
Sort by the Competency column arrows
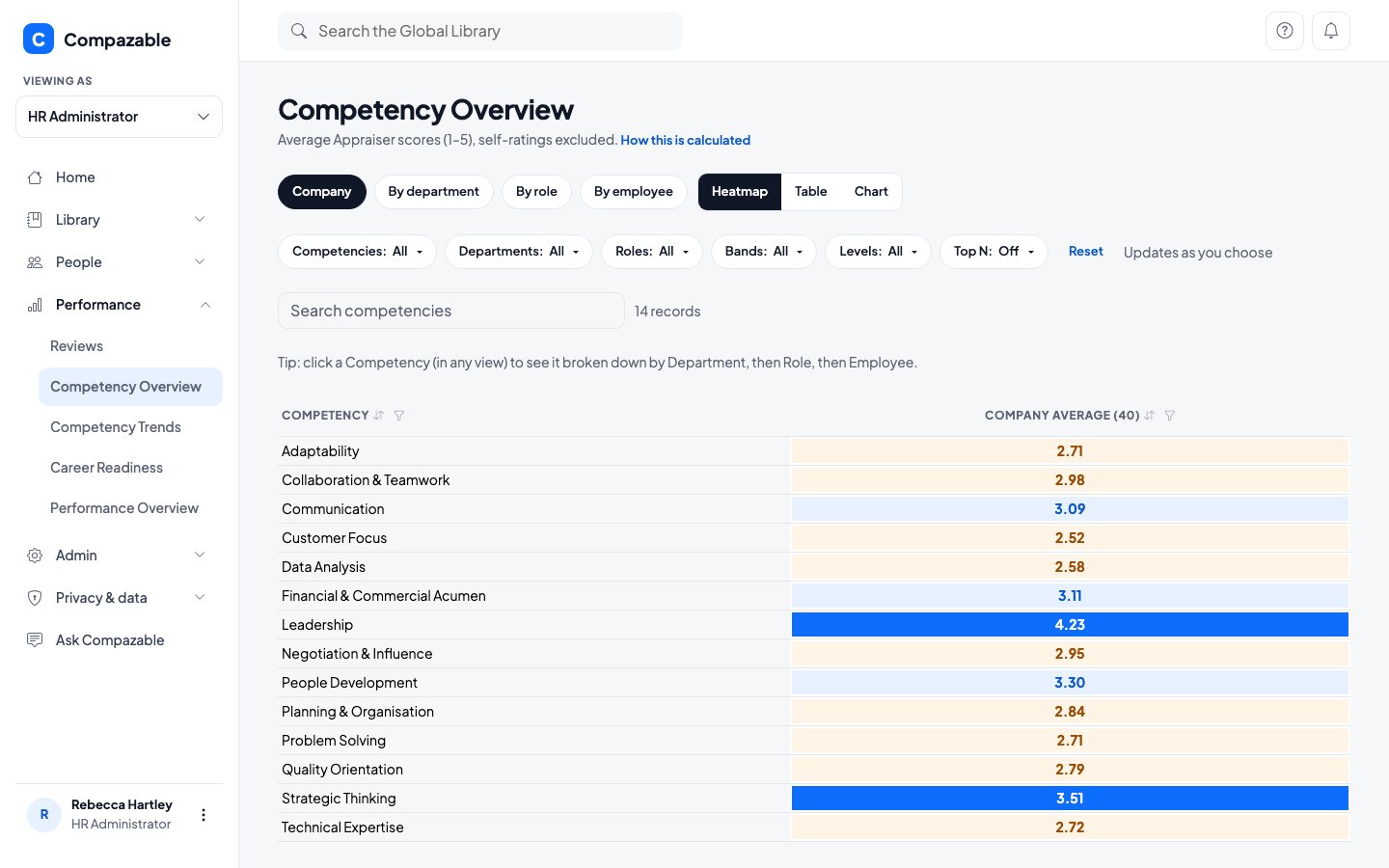tap(379, 416)
